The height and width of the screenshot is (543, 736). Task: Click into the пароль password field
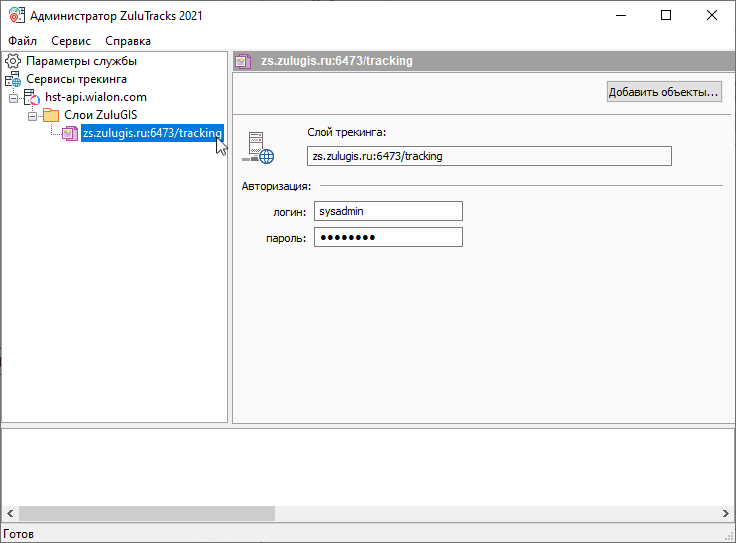(x=388, y=237)
